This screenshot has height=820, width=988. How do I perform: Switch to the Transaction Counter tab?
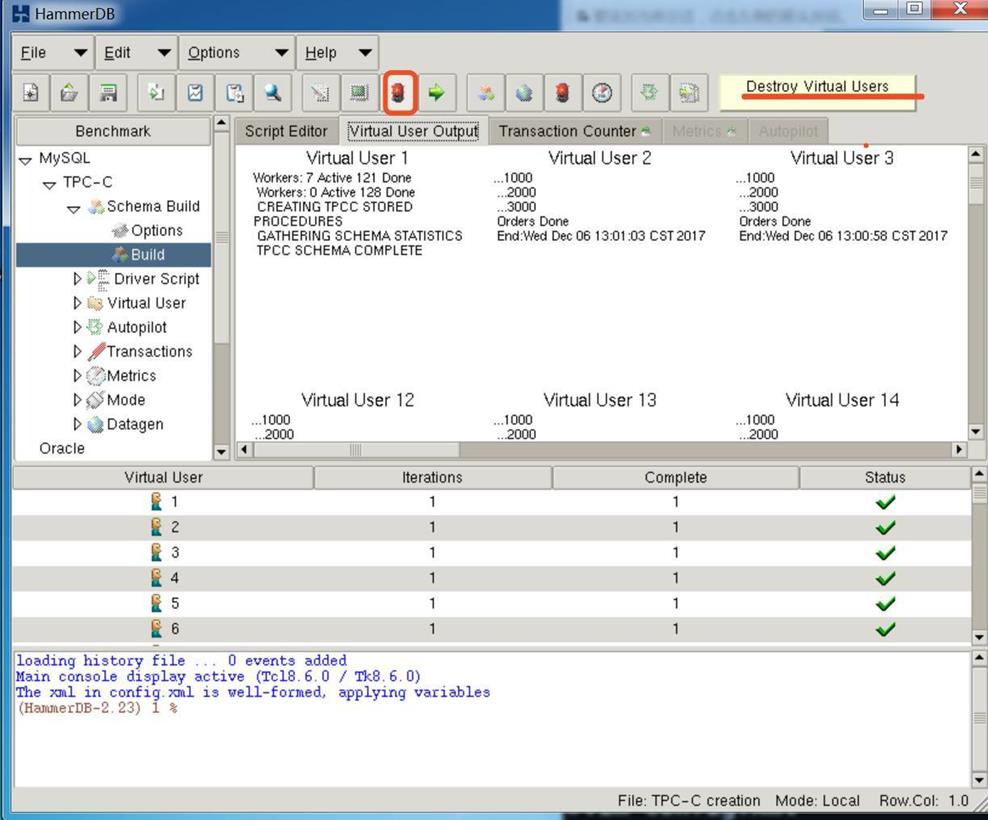(567, 131)
